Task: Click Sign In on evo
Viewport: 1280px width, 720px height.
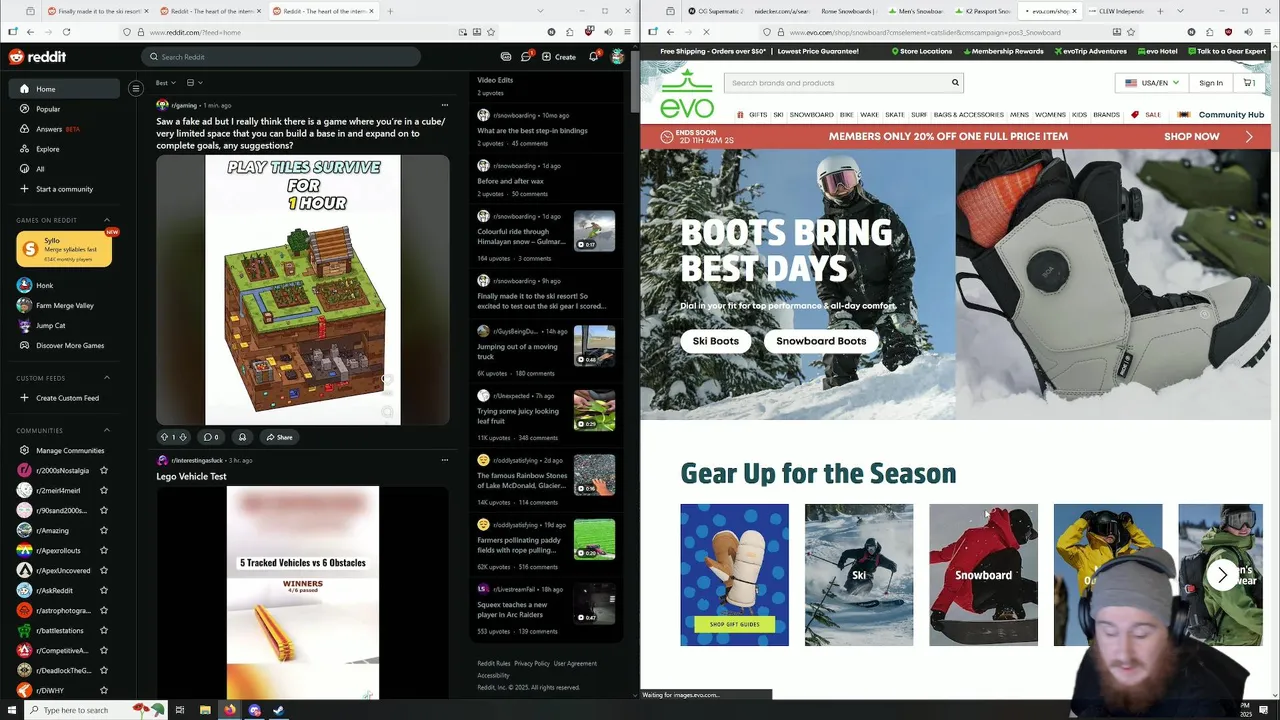Action: tap(1211, 83)
